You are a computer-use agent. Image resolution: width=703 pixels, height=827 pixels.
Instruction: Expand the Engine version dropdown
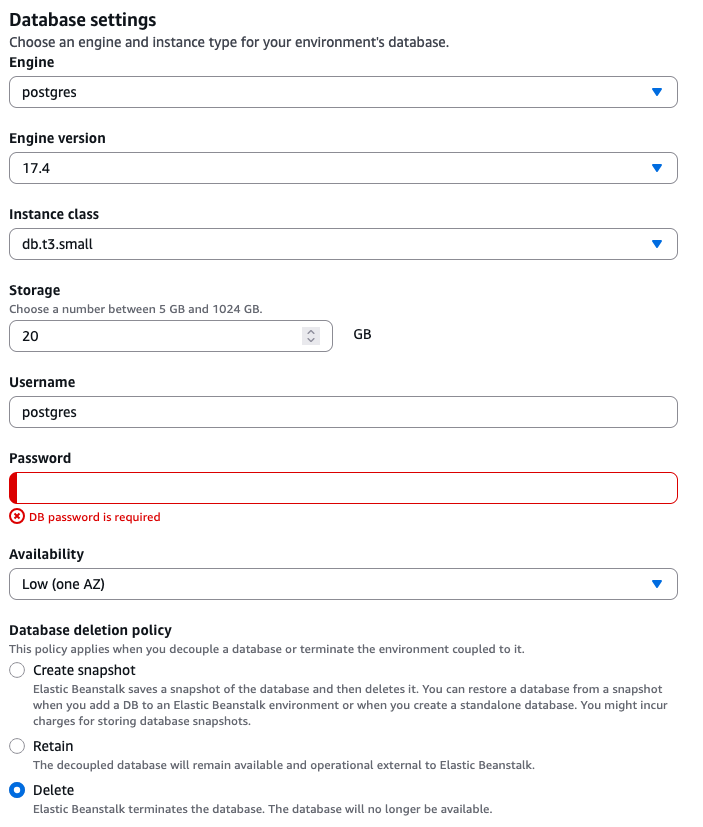coord(330,168)
